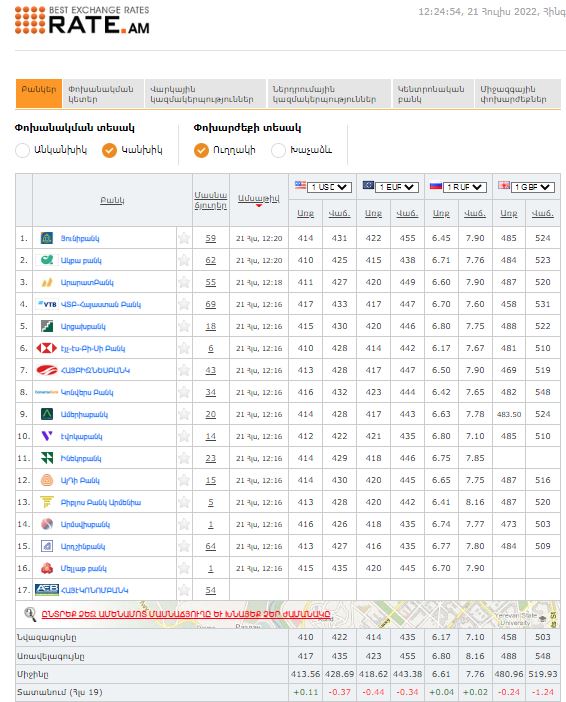Select the Անկանխիկ radio option

tap(22, 150)
